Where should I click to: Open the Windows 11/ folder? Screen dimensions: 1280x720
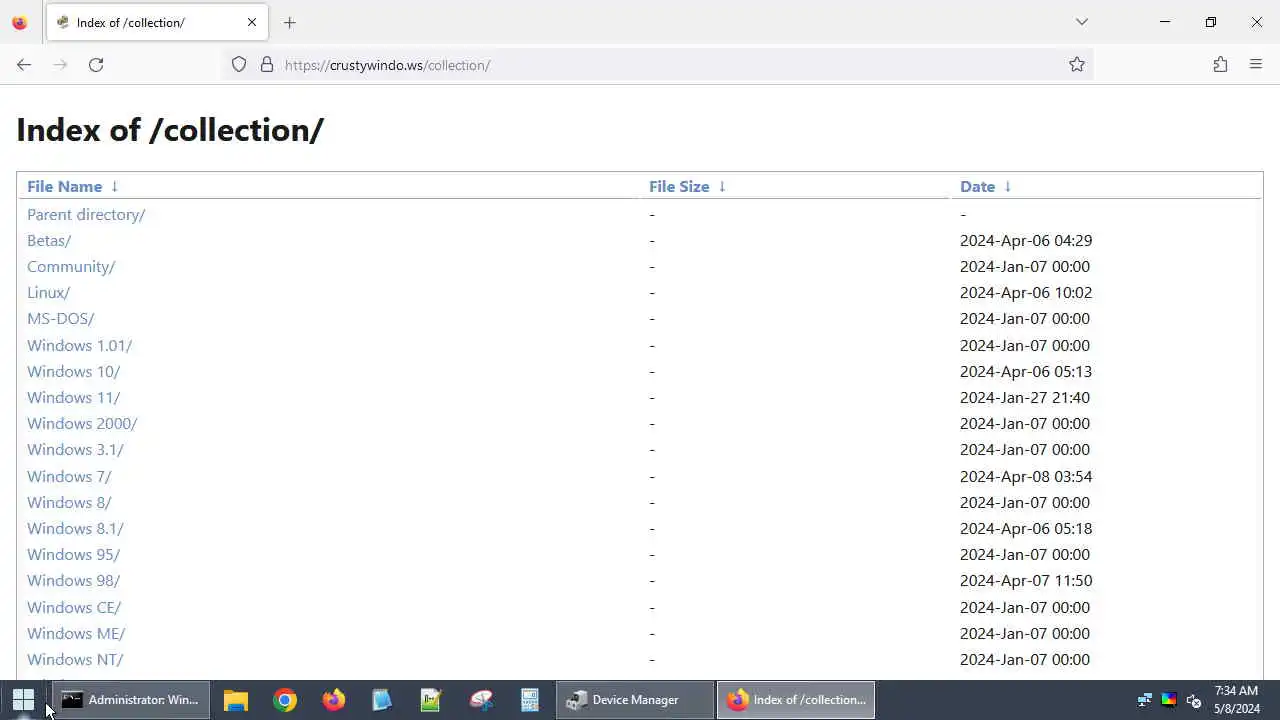tap(73, 398)
